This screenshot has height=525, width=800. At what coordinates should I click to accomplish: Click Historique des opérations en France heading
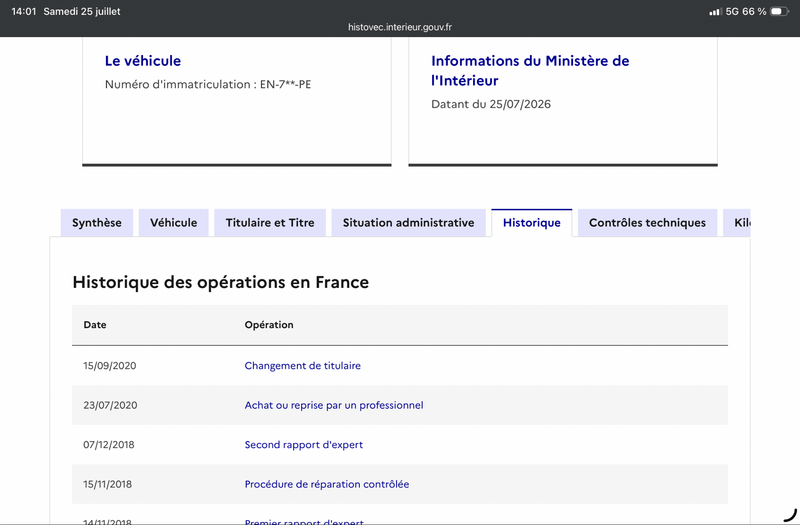click(x=220, y=282)
